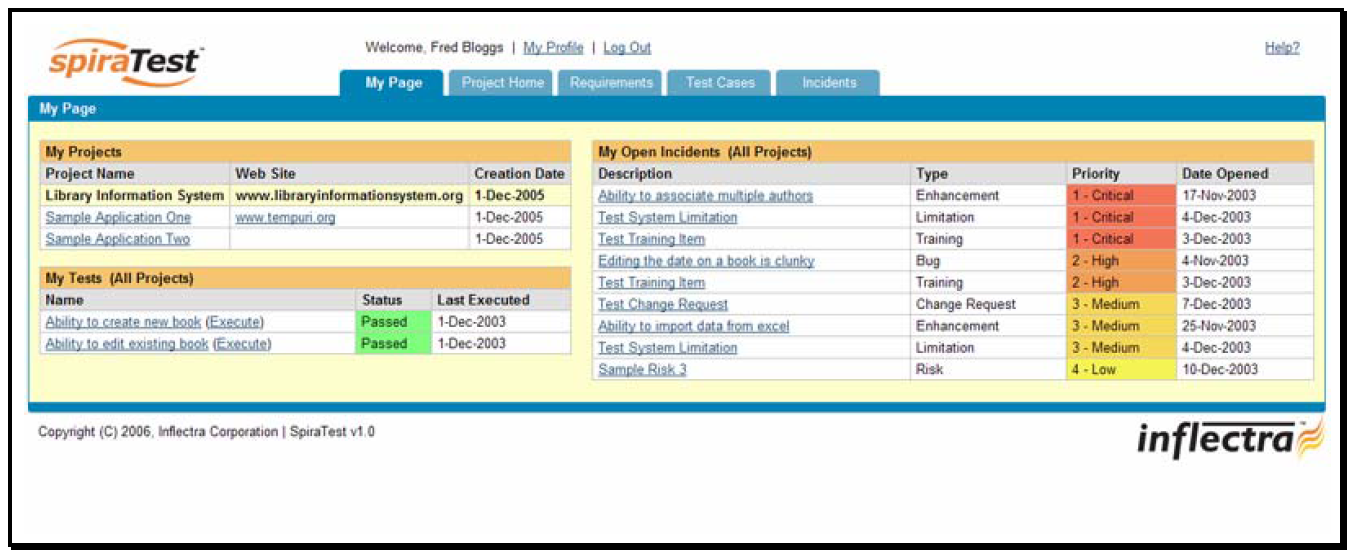Open 'Ability to associate multiple authors' incident
Image resolution: width=1358 pixels, height=555 pixels.
point(705,196)
